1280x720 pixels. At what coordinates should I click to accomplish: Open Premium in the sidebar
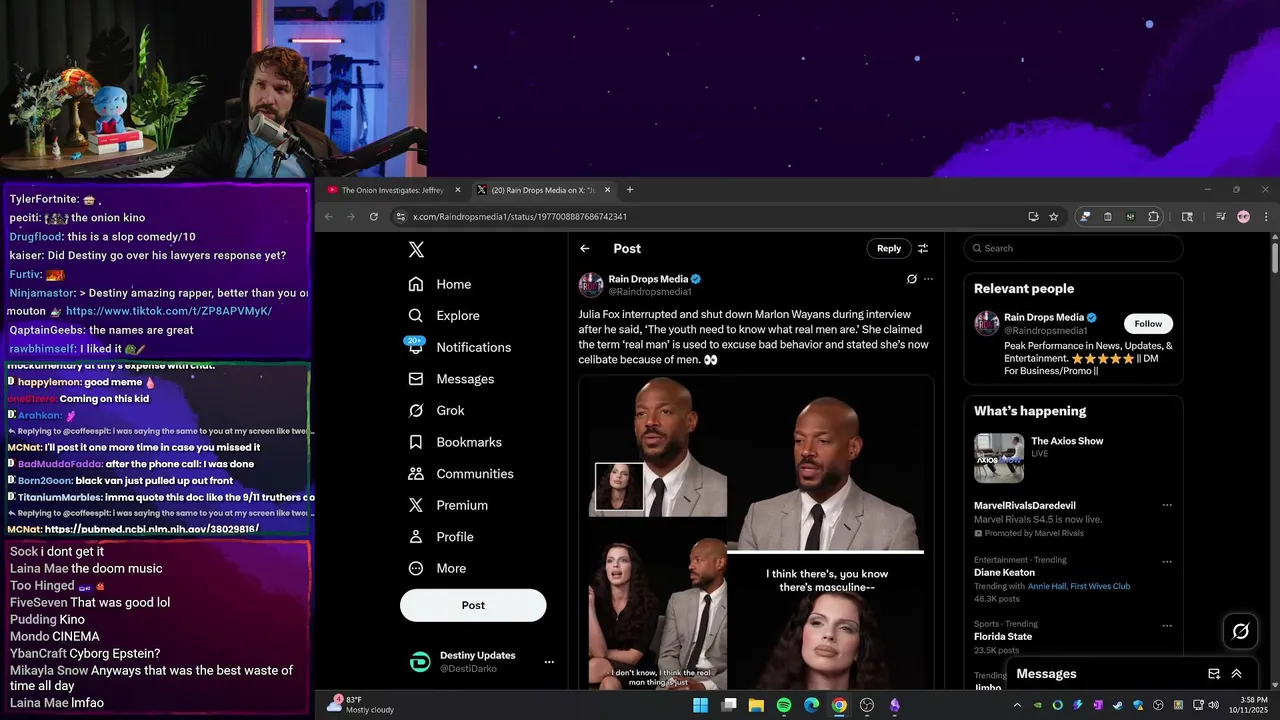(x=448, y=505)
